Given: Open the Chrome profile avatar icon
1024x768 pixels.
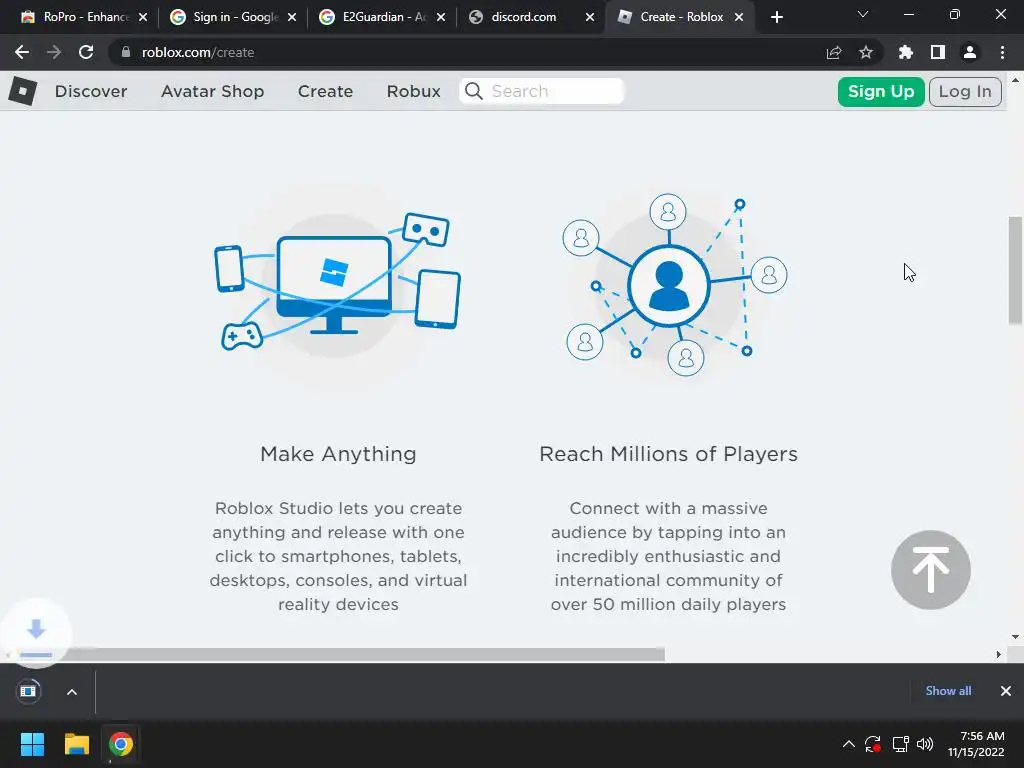Looking at the screenshot, I should (x=970, y=52).
